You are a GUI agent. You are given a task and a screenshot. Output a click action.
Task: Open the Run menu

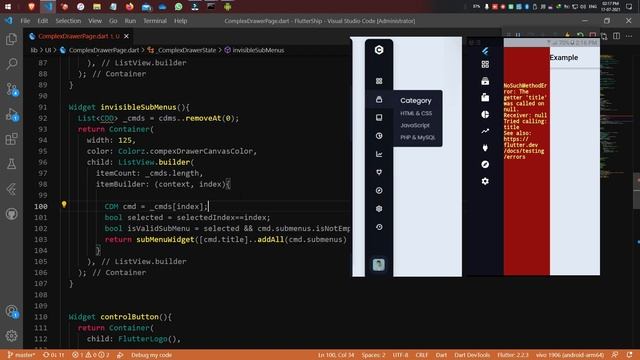[x=130, y=21]
